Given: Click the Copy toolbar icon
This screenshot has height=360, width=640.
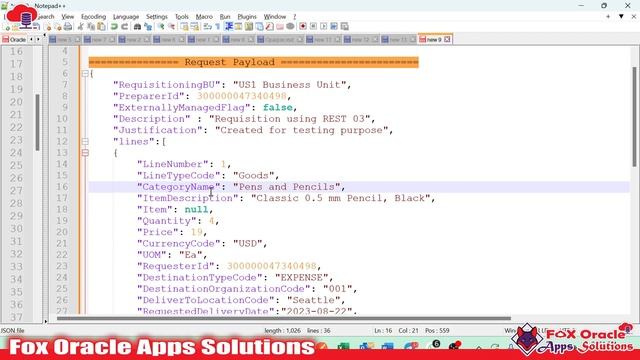Looking at the screenshot, I should pos(91,27).
